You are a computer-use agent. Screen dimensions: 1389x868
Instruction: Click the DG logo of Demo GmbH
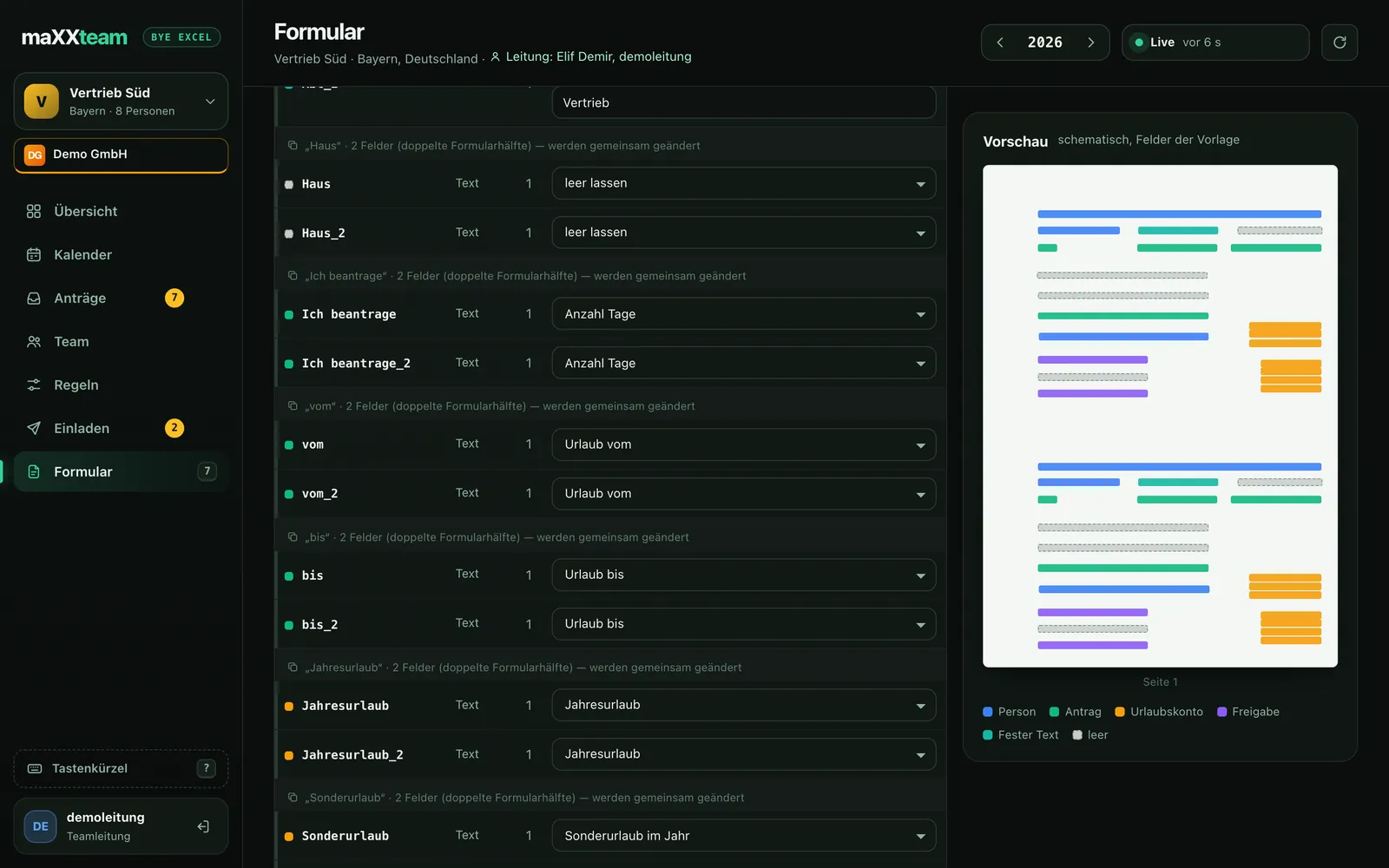35,155
